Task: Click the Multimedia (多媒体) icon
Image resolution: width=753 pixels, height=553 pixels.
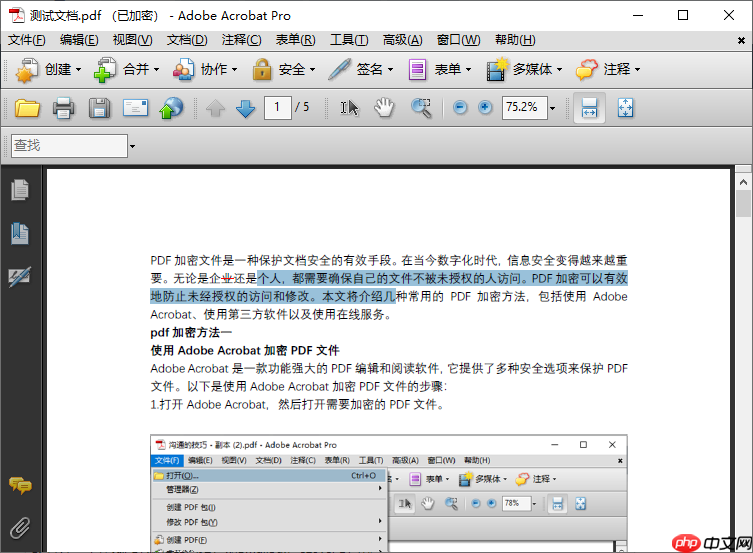Action: click(x=497, y=70)
